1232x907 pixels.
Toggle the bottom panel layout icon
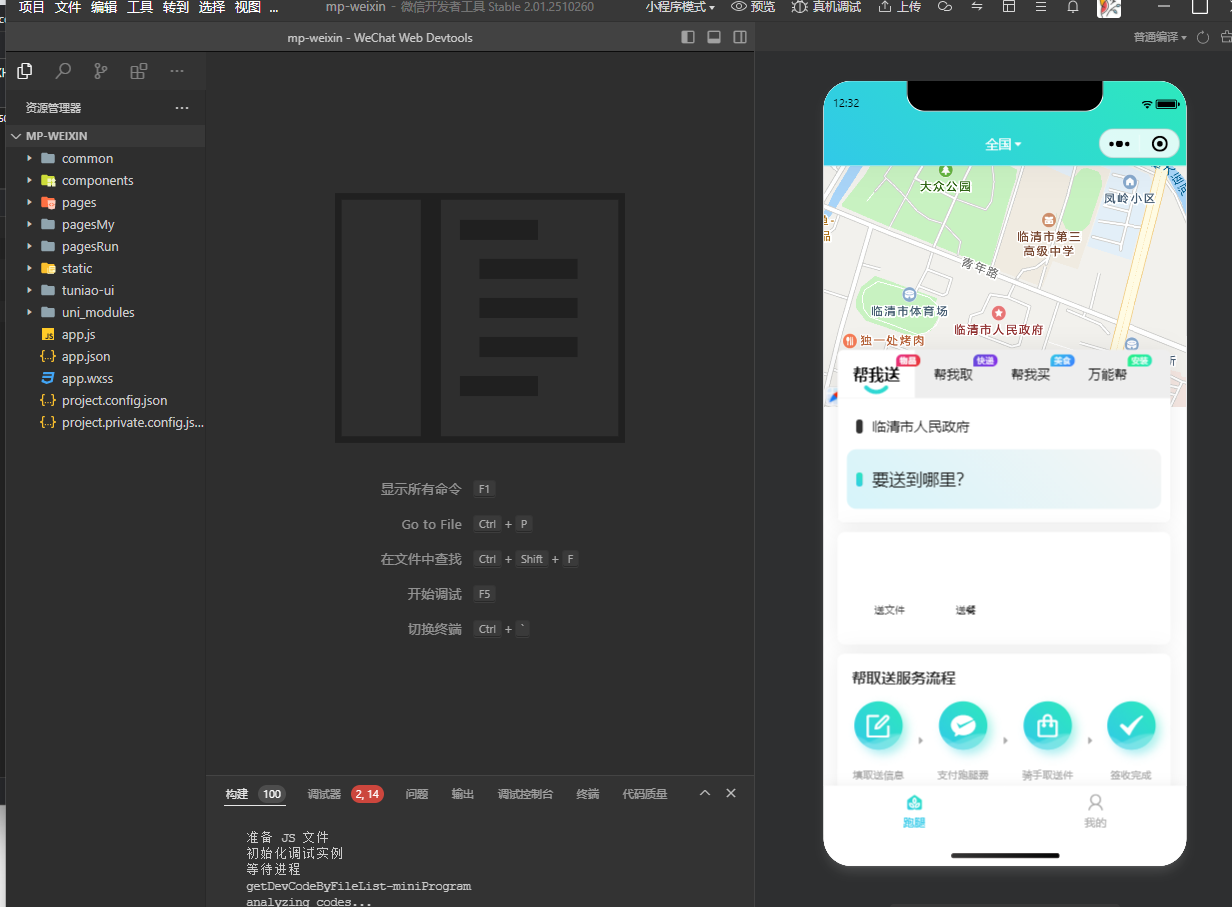714,37
